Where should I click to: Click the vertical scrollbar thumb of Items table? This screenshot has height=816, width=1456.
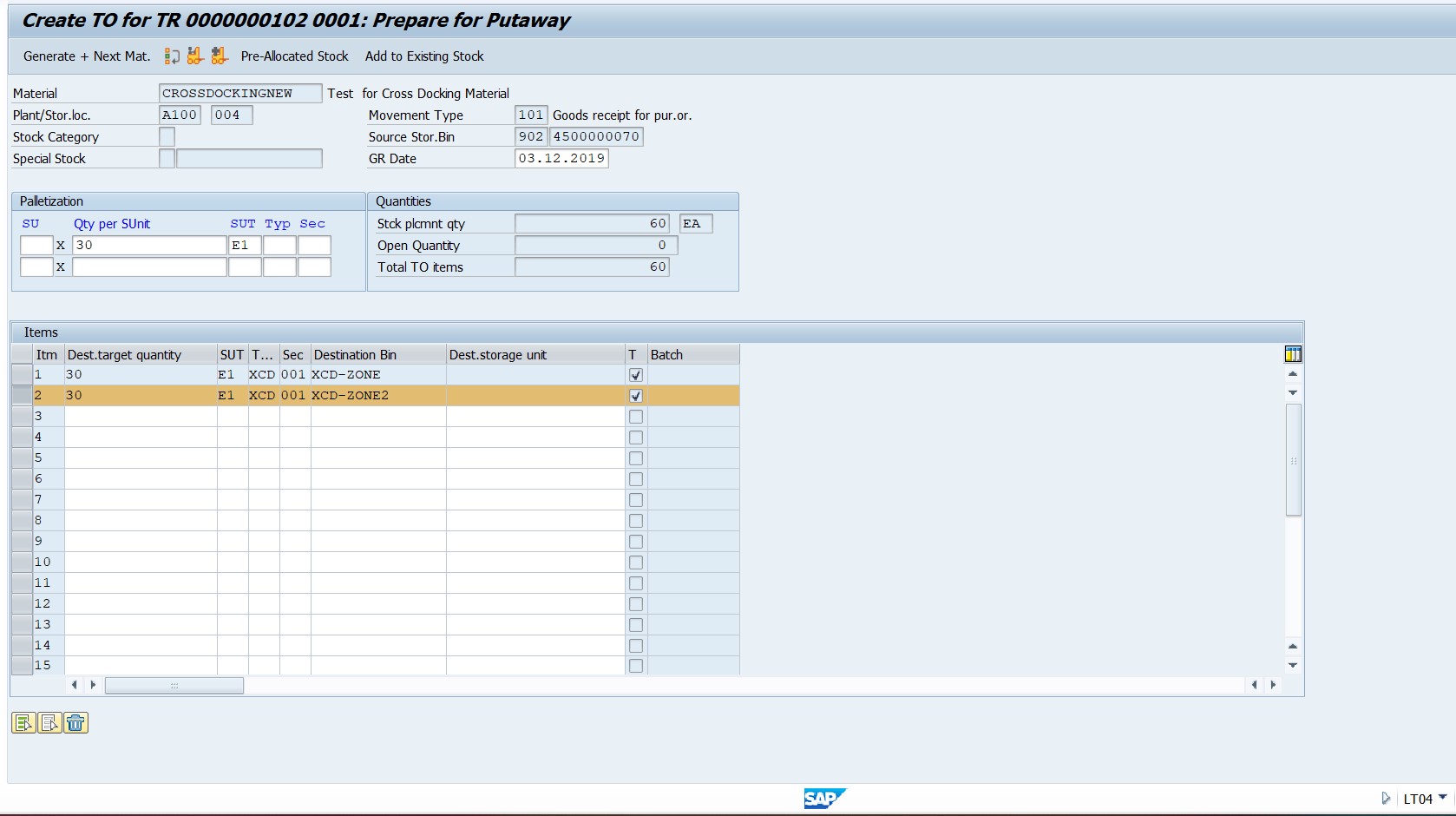click(1293, 460)
